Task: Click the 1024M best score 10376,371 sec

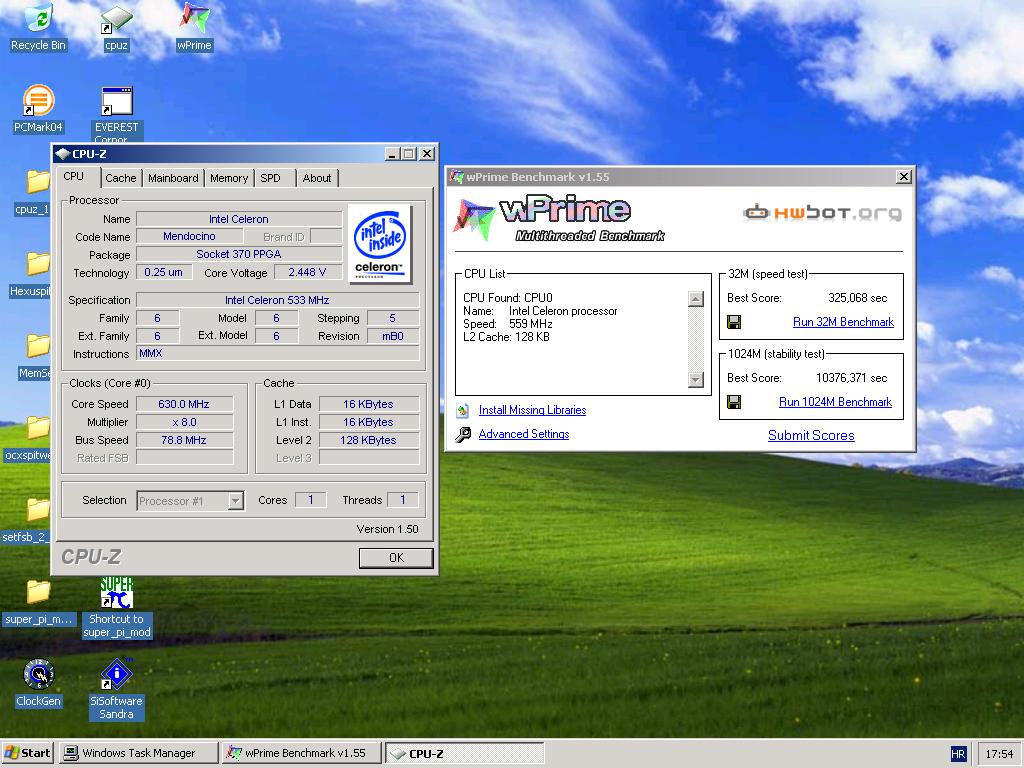Action: tap(852, 378)
